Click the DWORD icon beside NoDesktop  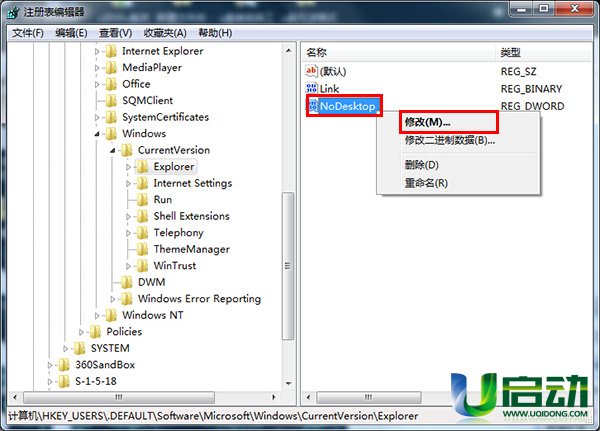coord(313,106)
